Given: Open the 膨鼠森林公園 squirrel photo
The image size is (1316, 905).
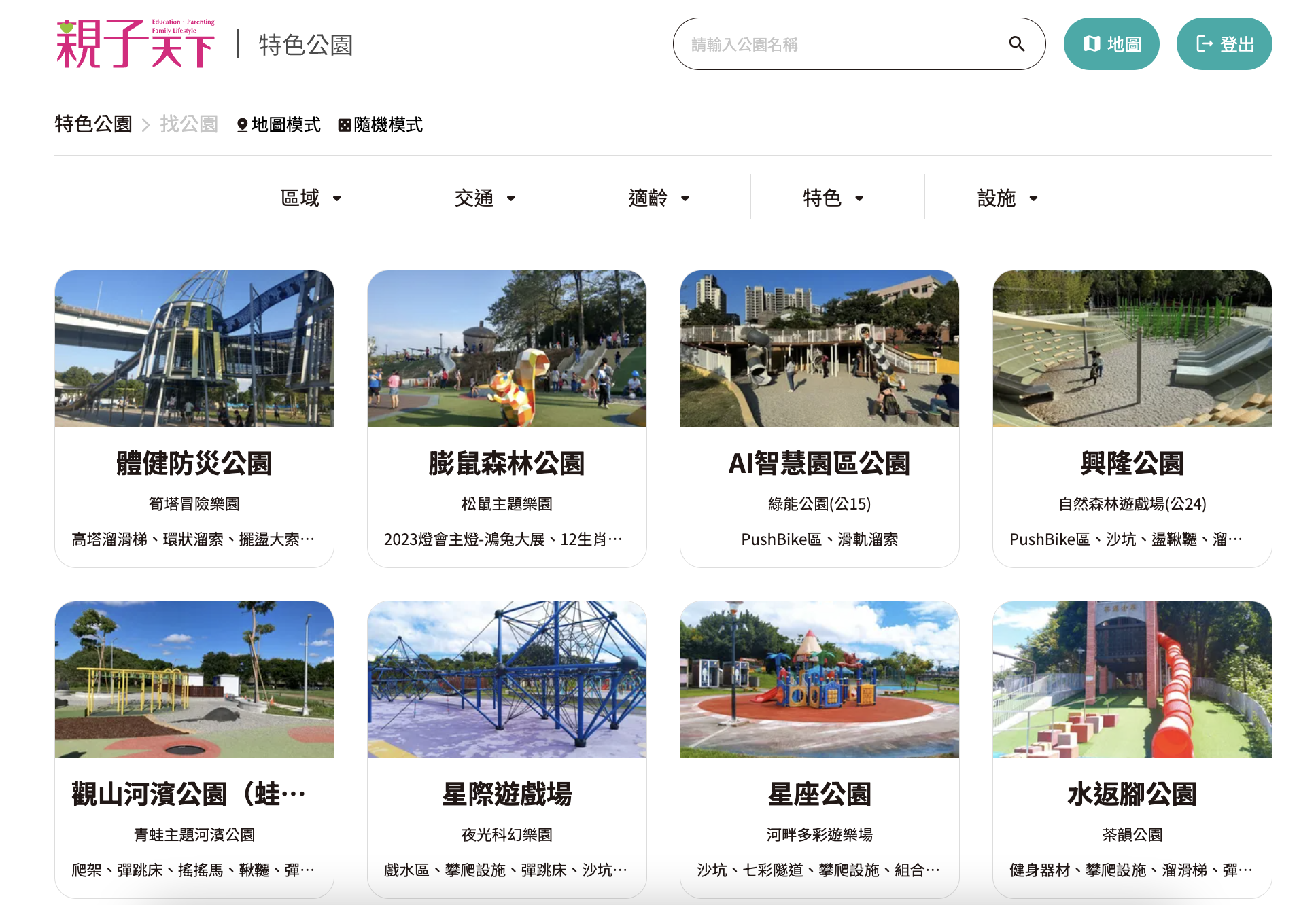Looking at the screenshot, I should coord(507,349).
